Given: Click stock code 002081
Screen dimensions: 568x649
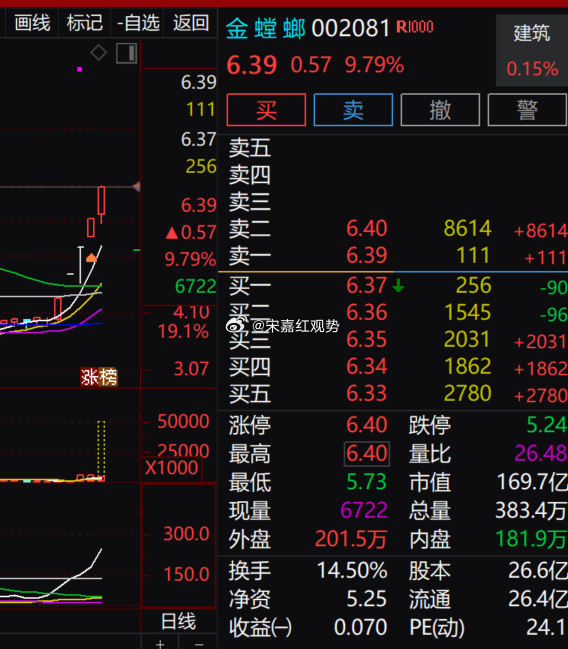Looking at the screenshot, I should (350, 28).
